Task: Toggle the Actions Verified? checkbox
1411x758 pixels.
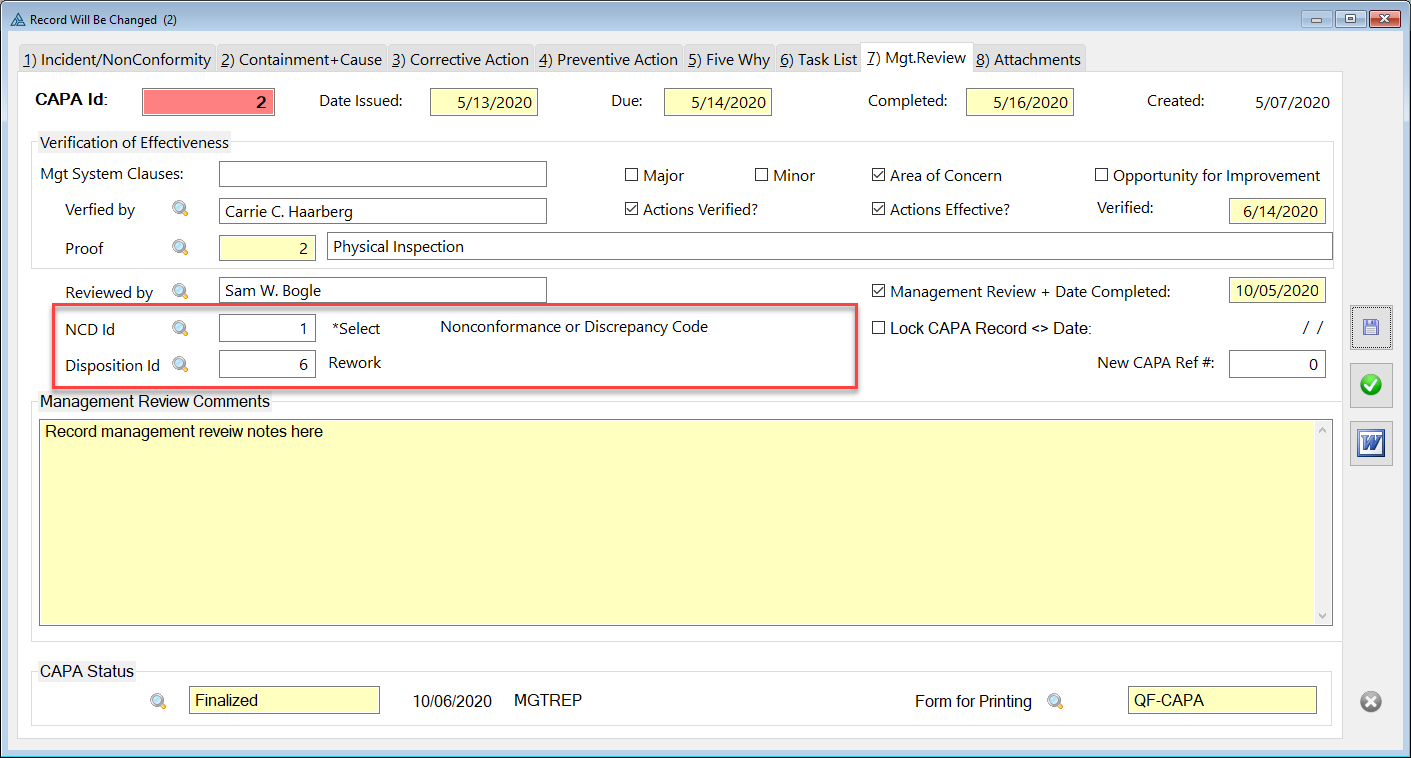Action: [631, 209]
